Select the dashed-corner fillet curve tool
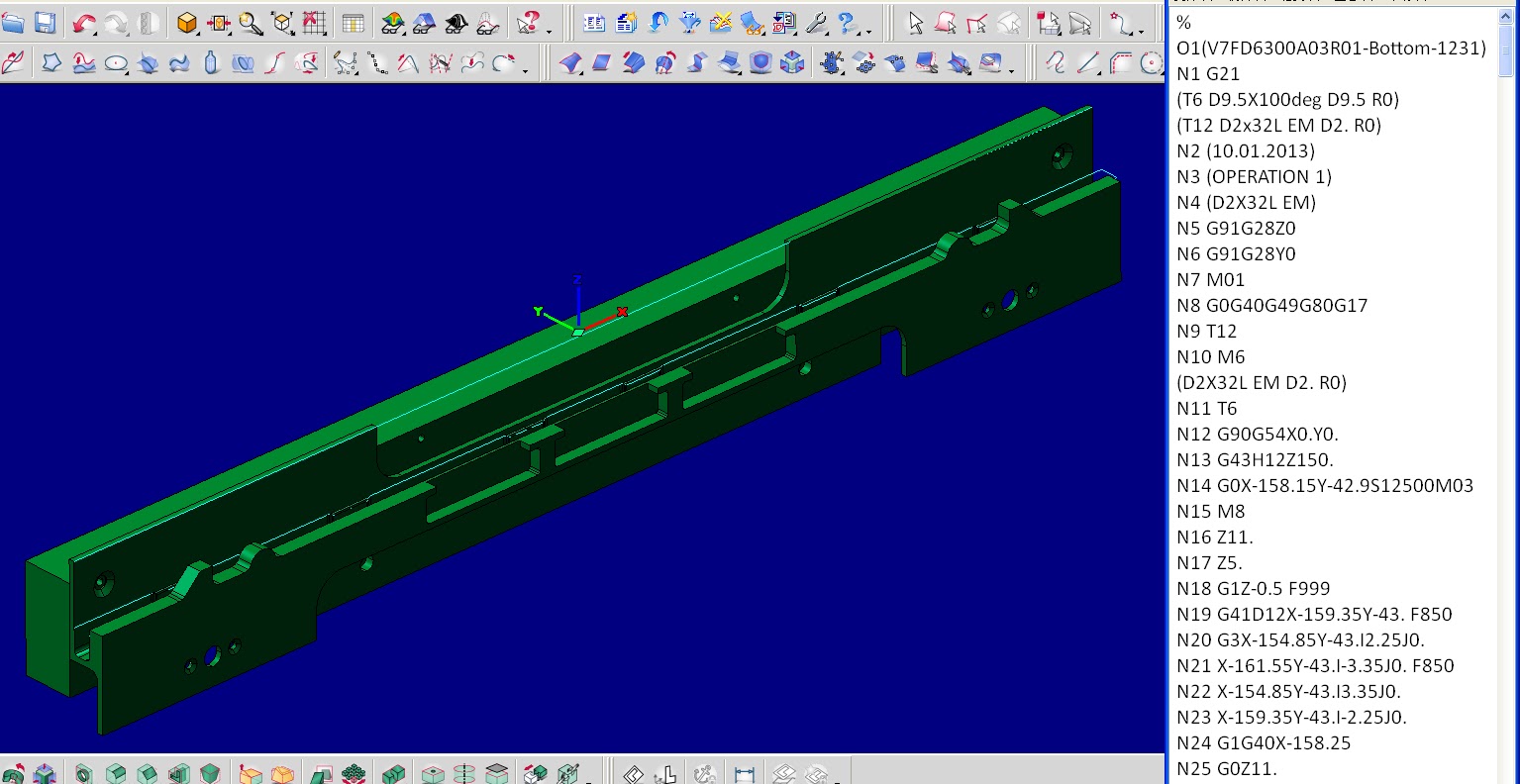1520x784 pixels. pyautogui.click(x=1120, y=63)
